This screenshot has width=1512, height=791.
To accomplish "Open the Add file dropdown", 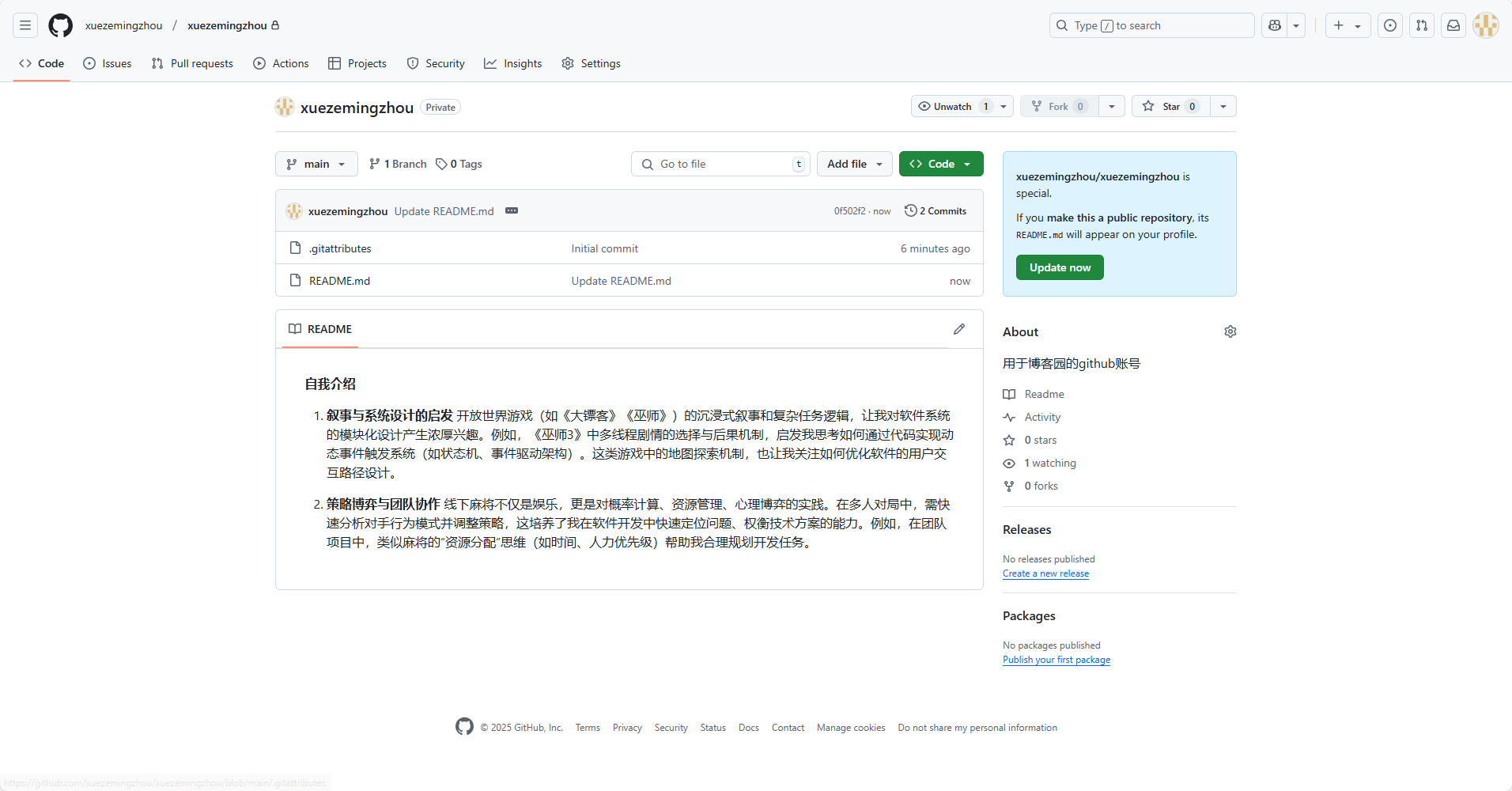I will tap(854, 164).
